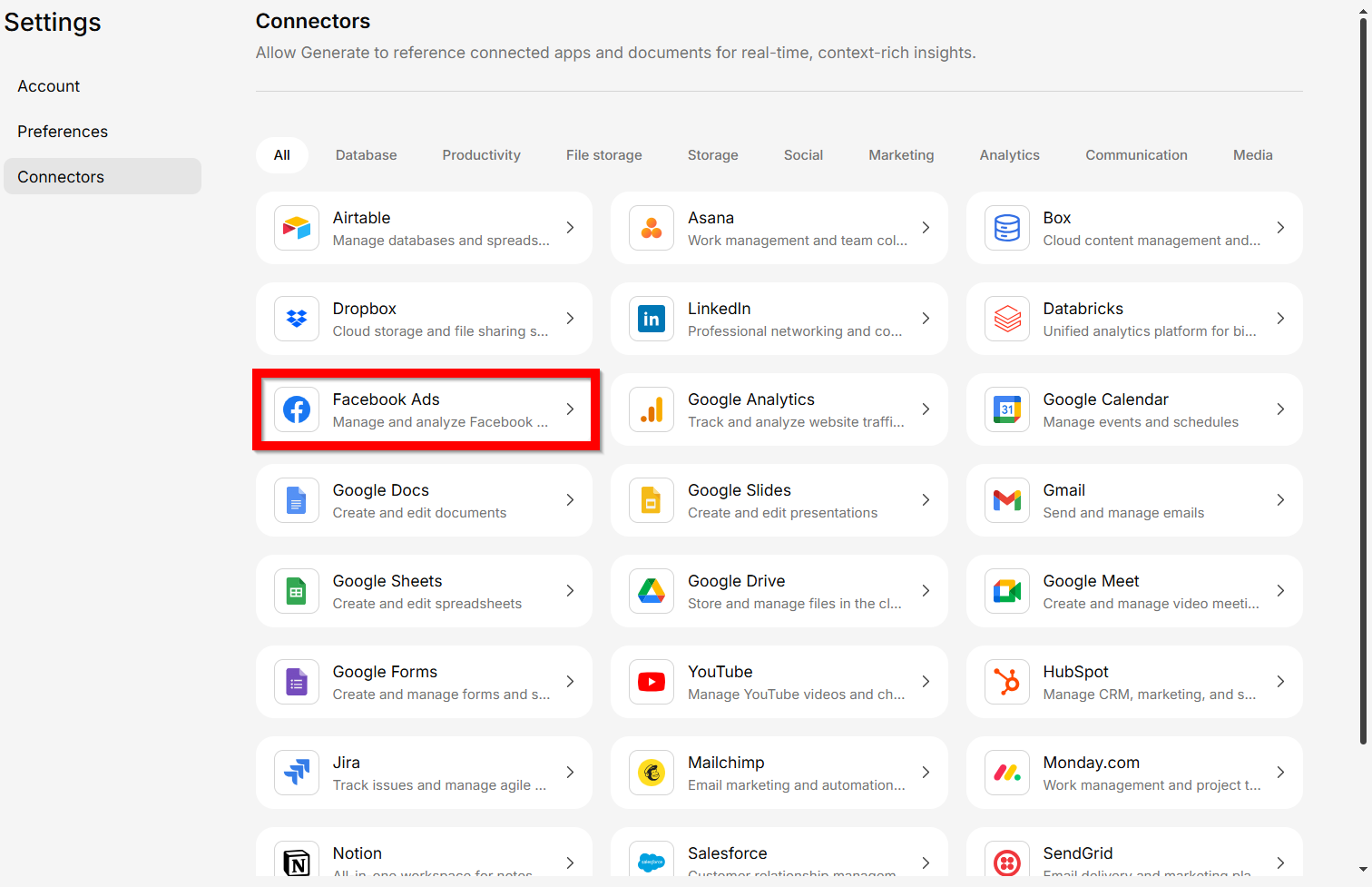1372x887 pixels.
Task: Click the vertical page scrollbar
Action: pyautogui.click(x=1363, y=381)
